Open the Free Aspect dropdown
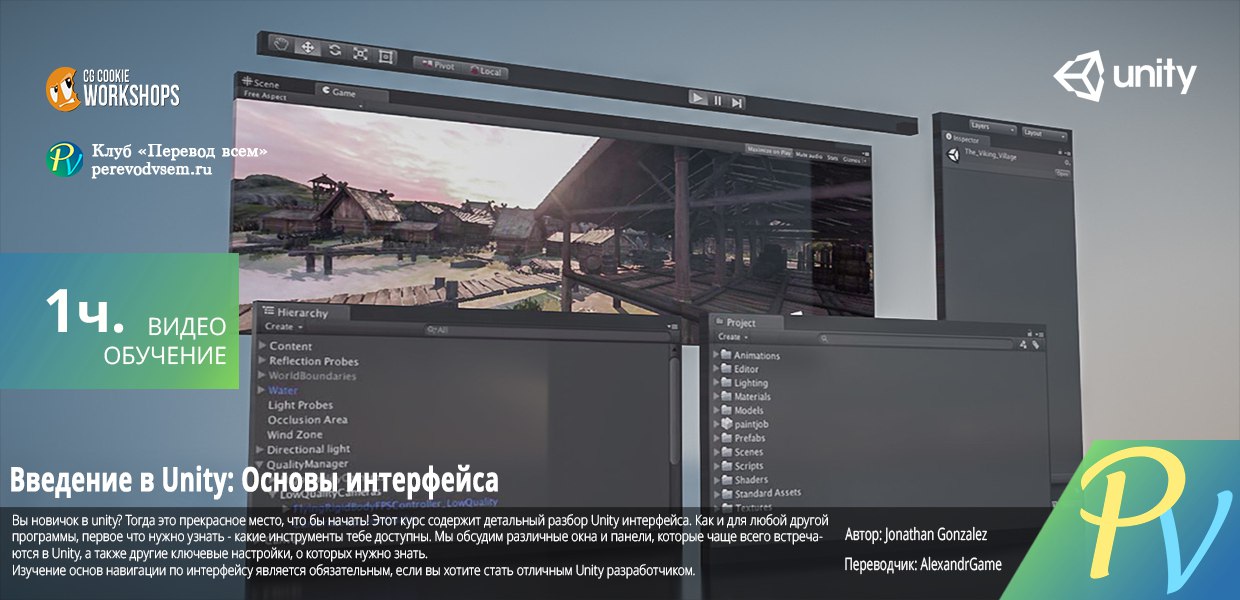 266,95
